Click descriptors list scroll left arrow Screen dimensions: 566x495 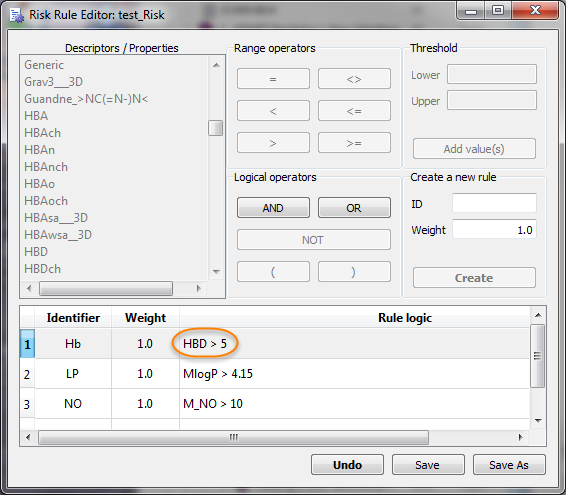pyautogui.click(x=29, y=288)
